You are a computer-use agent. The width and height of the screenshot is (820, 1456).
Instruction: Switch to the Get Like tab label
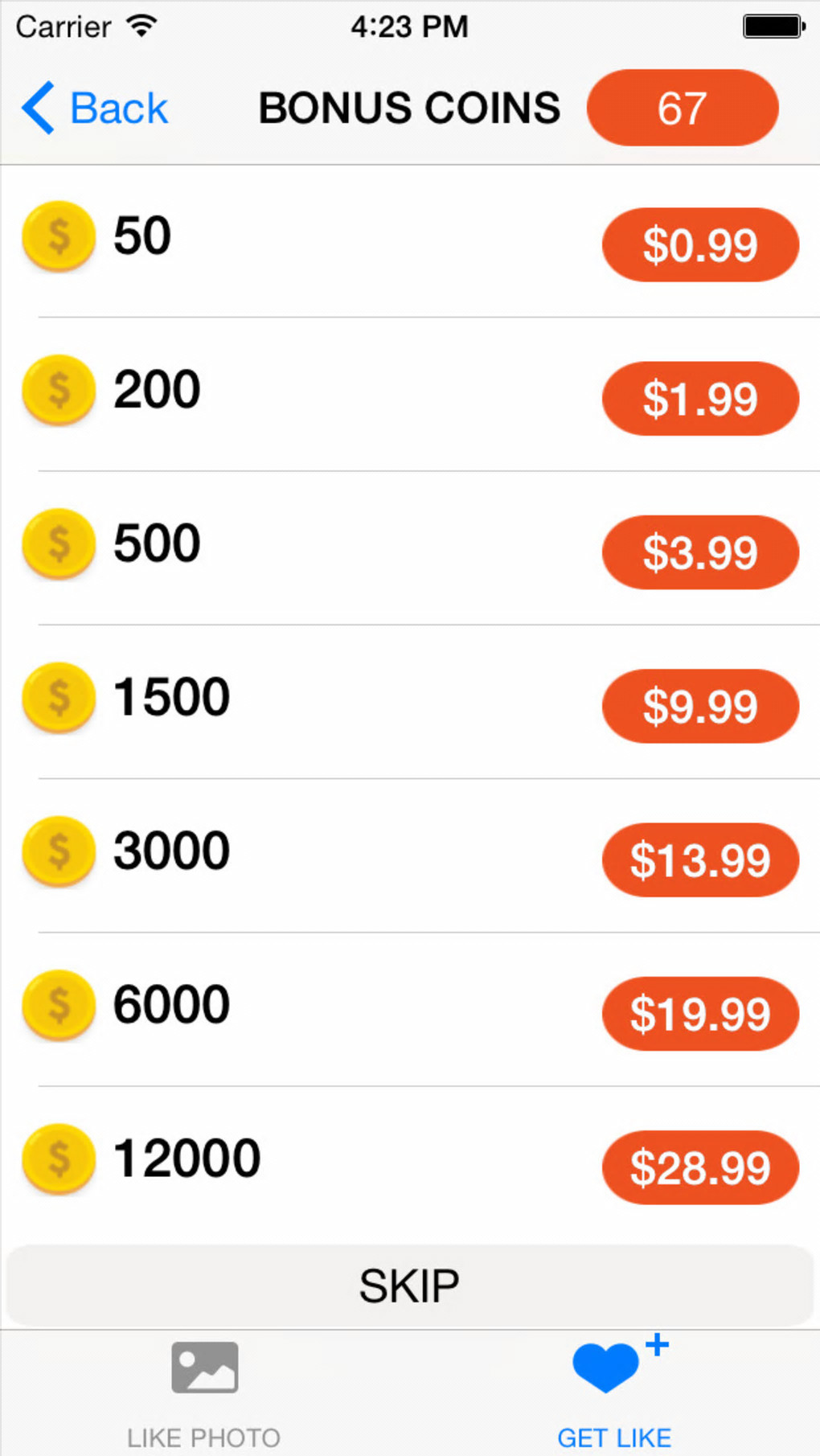pyautogui.click(x=614, y=1438)
